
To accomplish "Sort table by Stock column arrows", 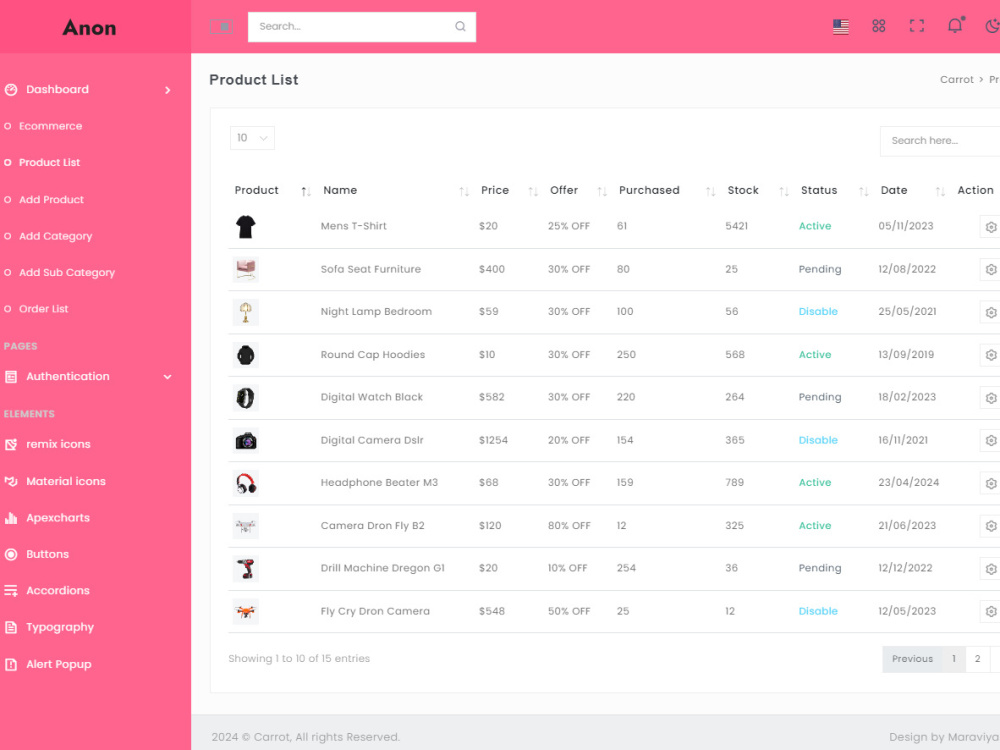I will [x=784, y=191].
